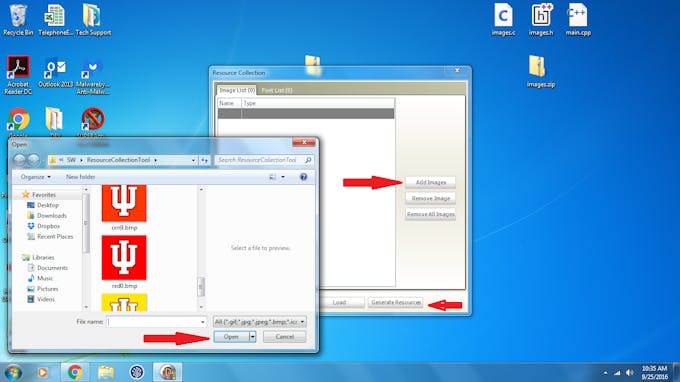Open the Recycle Bin desktop icon
This screenshot has height=382, width=680.
pos(18,20)
